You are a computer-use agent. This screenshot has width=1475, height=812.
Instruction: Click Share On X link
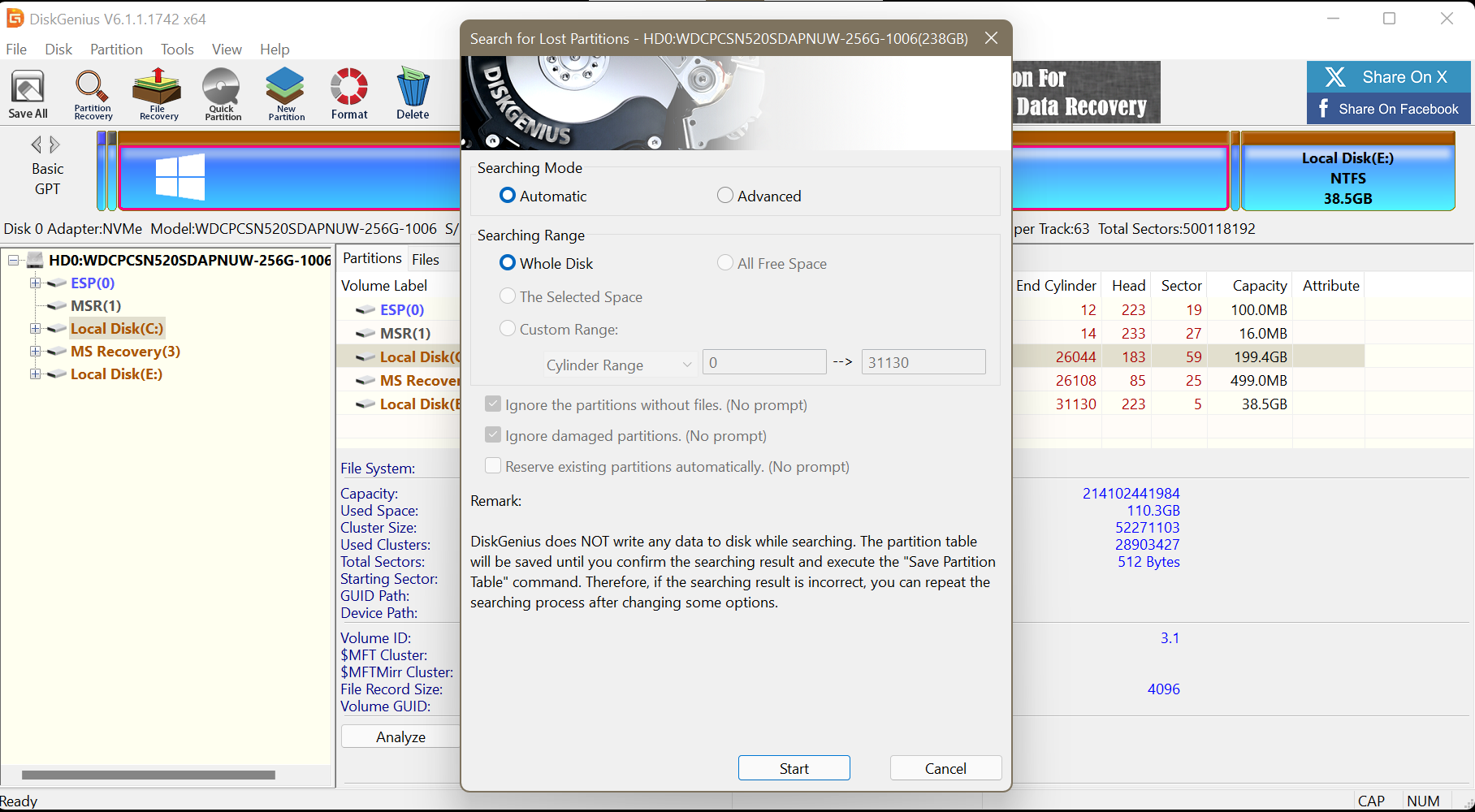point(1389,77)
